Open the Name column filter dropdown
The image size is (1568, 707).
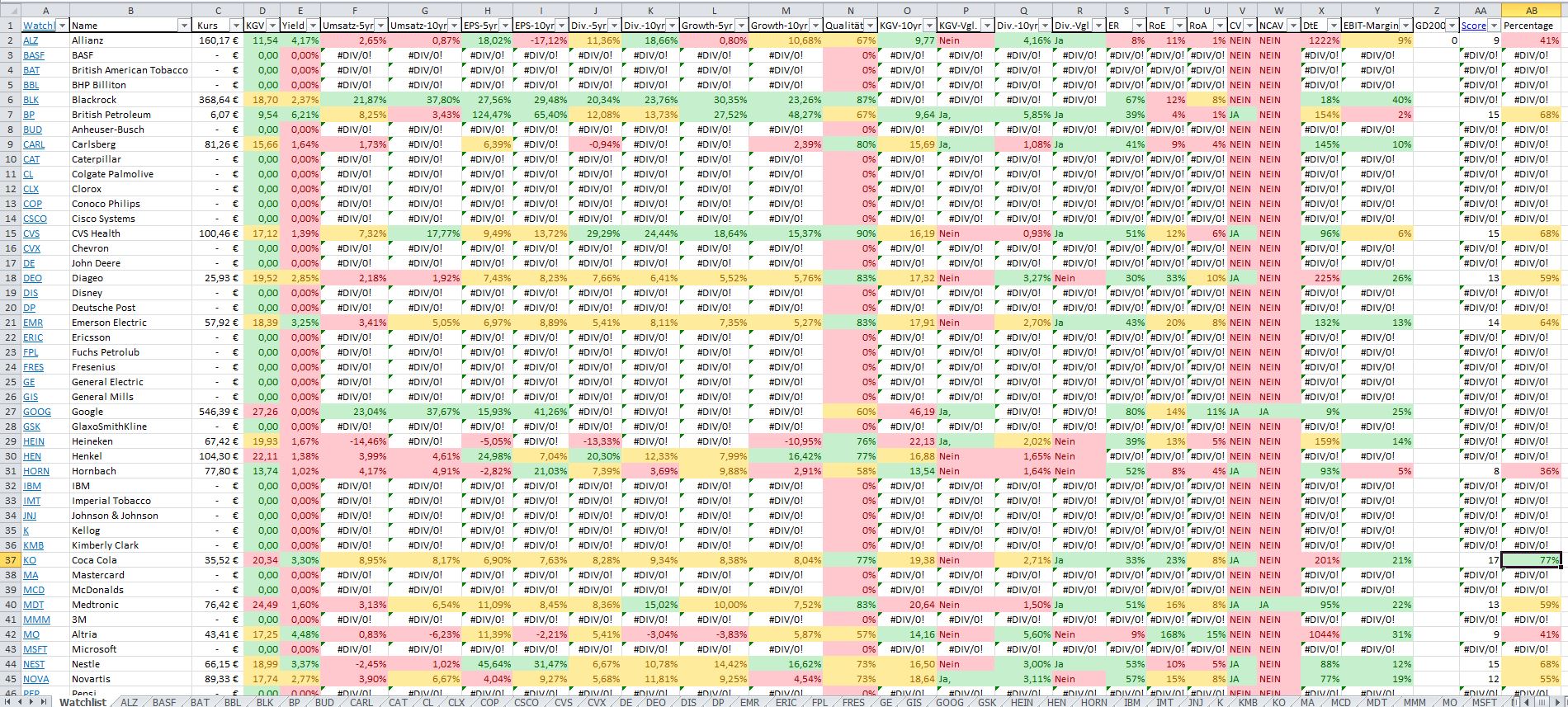[x=184, y=26]
